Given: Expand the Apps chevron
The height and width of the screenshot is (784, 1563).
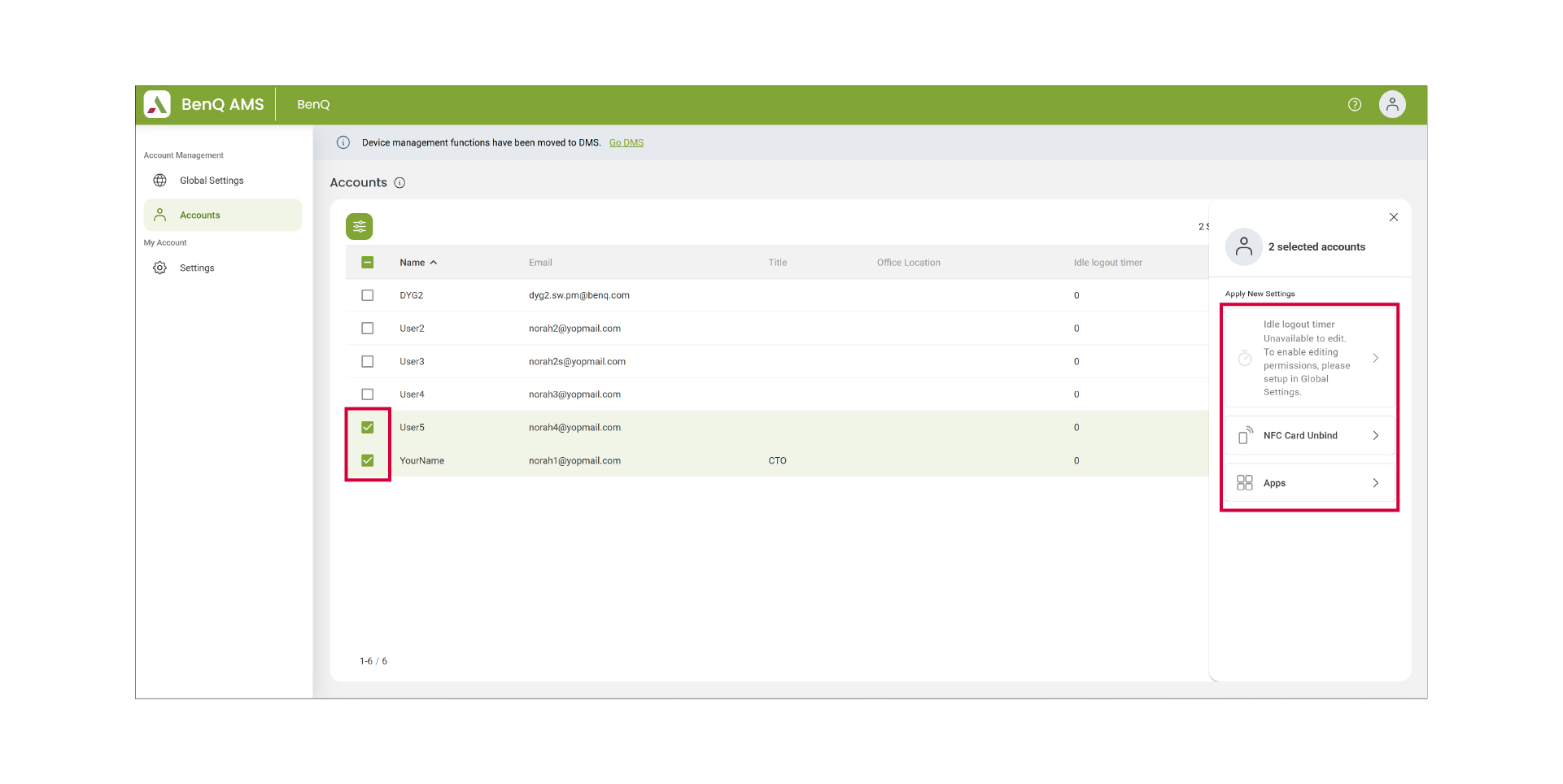Looking at the screenshot, I should pyautogui.click(x=1376, y=483).
